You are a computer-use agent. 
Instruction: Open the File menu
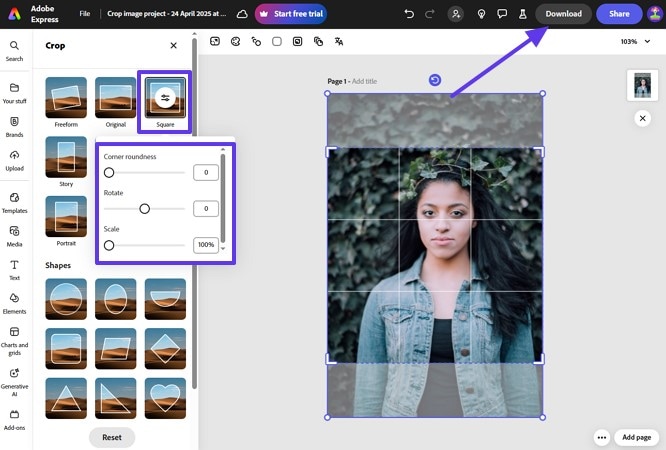pos(85,14)
